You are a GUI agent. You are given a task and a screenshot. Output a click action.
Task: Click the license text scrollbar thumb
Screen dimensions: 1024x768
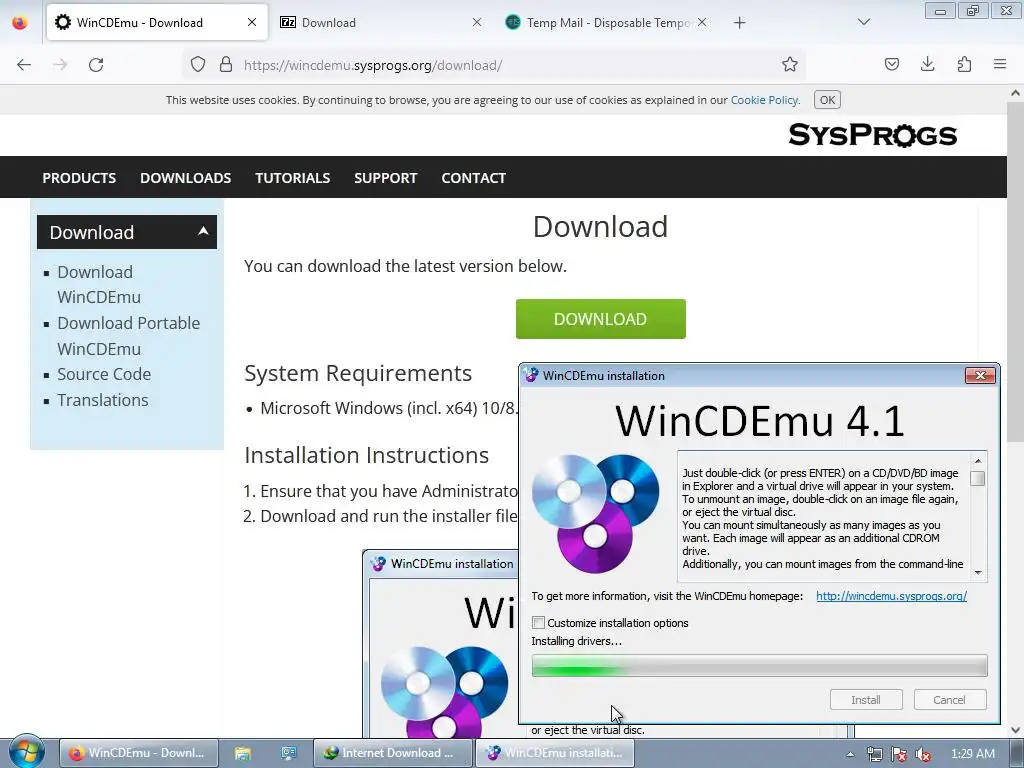click(978, 479)
